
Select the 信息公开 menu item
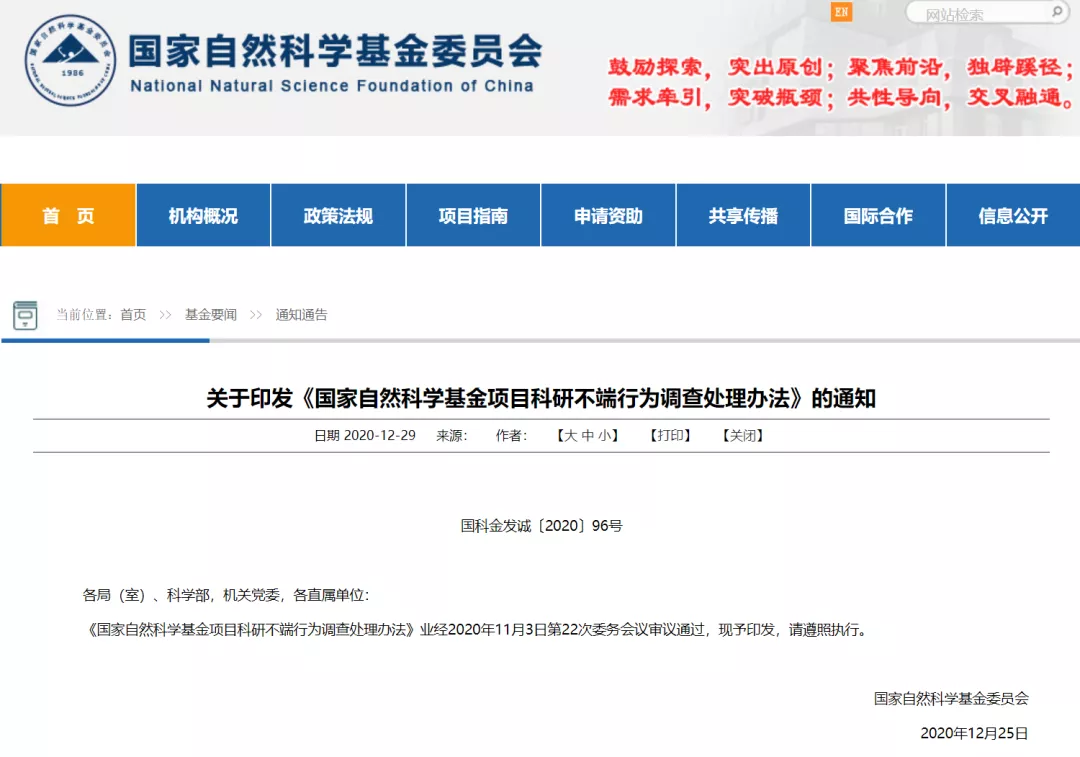(1013, 216)
